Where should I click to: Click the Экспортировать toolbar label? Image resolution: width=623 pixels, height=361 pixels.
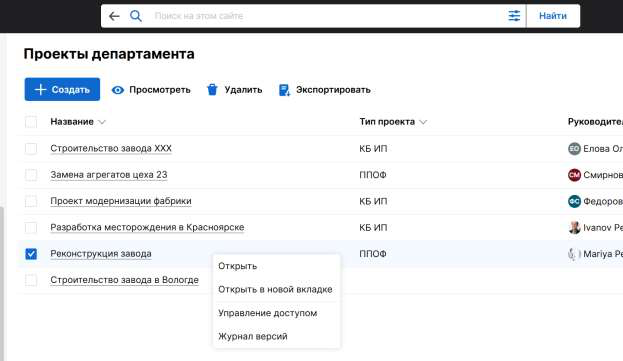[333, 90]
